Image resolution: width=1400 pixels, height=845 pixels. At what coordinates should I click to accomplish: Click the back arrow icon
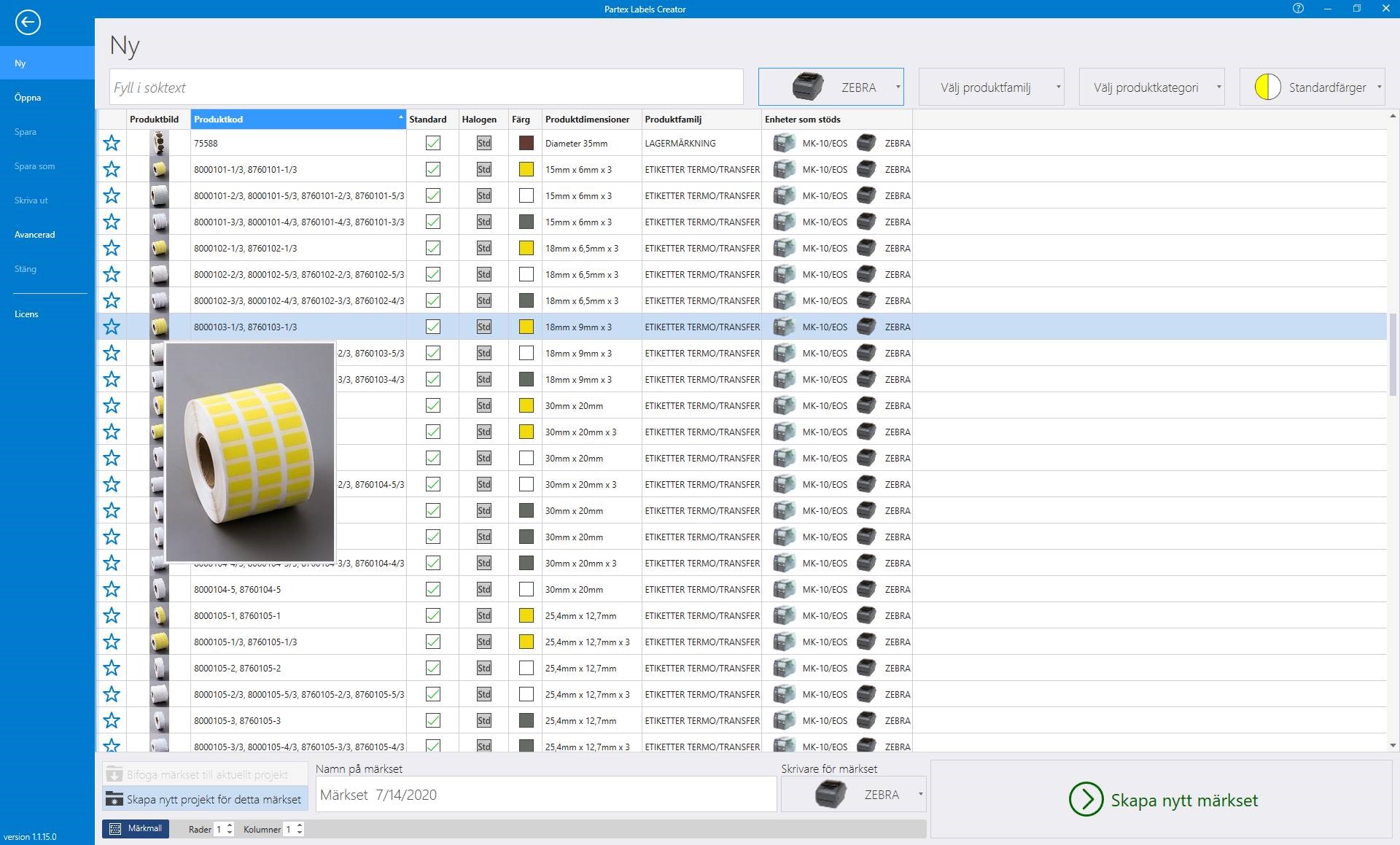28,22
